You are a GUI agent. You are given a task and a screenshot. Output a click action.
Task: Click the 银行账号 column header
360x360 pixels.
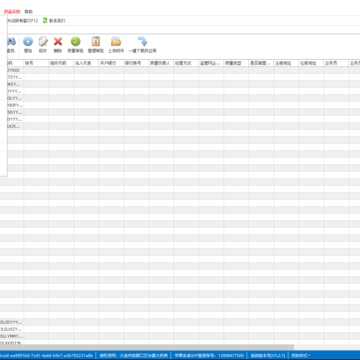136,63
